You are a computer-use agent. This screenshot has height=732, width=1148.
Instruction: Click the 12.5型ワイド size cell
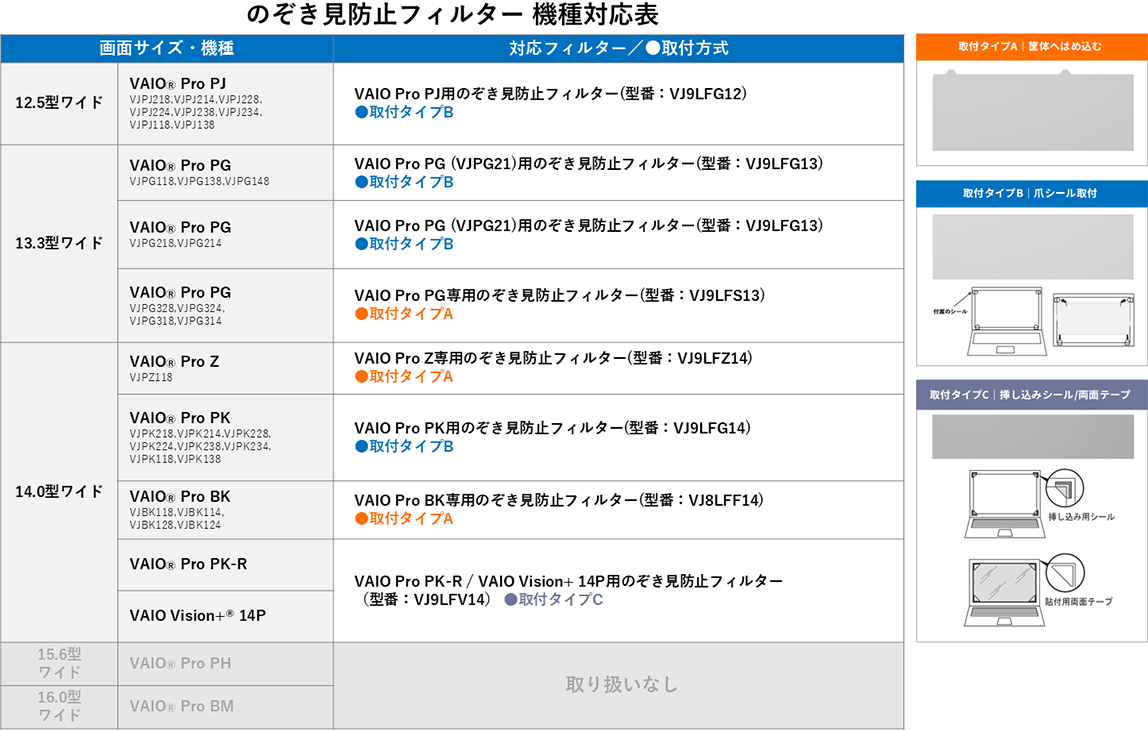pyautogui.click(x=59, y=103)
